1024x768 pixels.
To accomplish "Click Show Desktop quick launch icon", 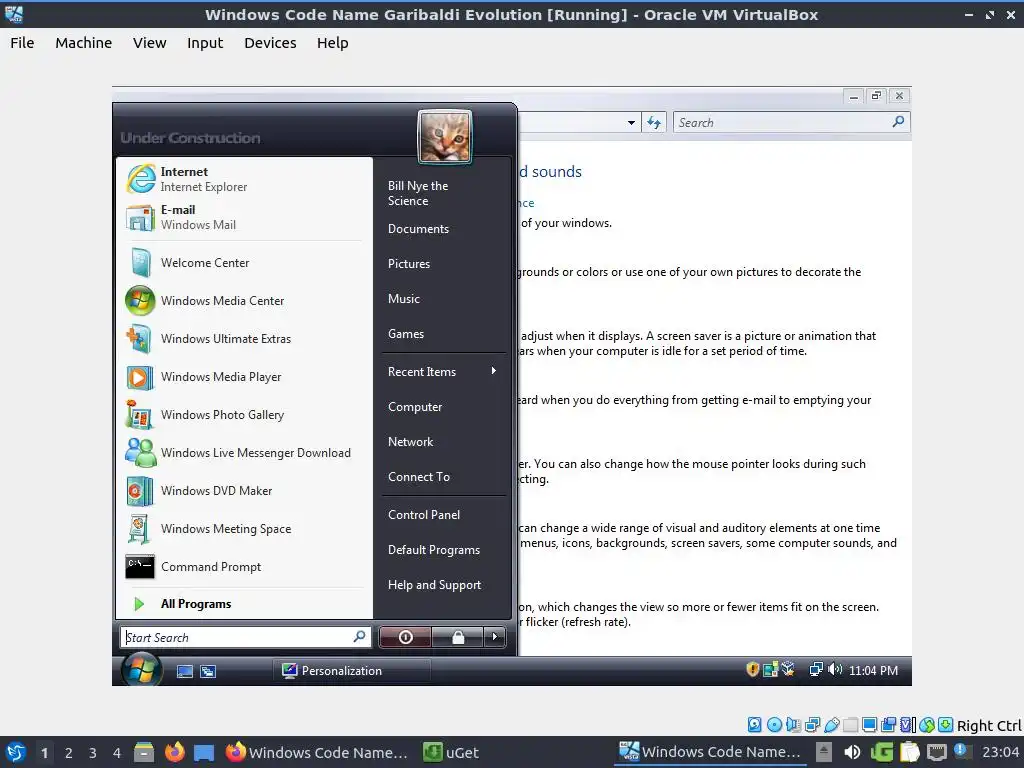I will (185, 671).
